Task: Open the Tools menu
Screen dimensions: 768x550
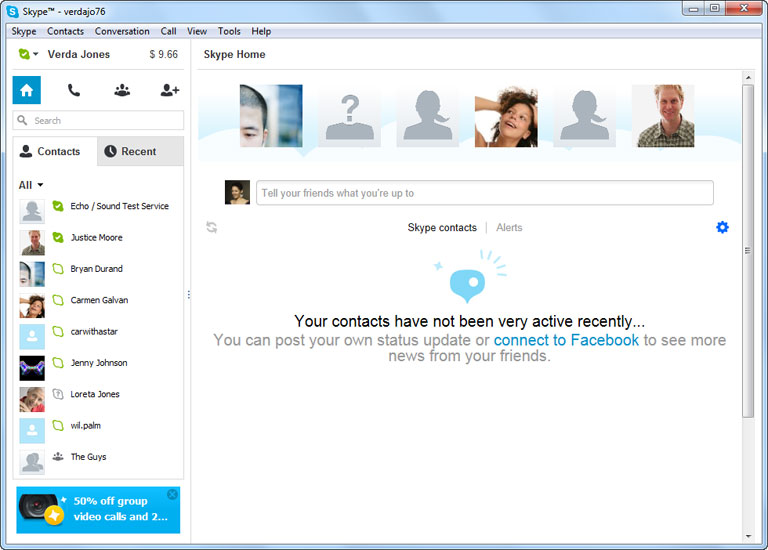Action: [x=229, y=31]
